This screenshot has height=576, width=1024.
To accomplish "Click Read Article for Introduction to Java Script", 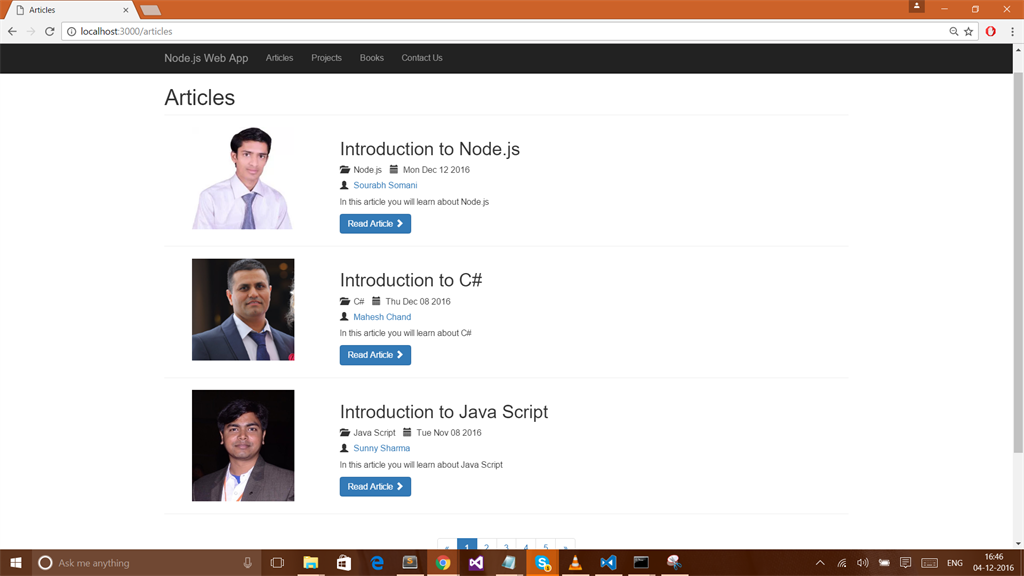I will [375, 487].
